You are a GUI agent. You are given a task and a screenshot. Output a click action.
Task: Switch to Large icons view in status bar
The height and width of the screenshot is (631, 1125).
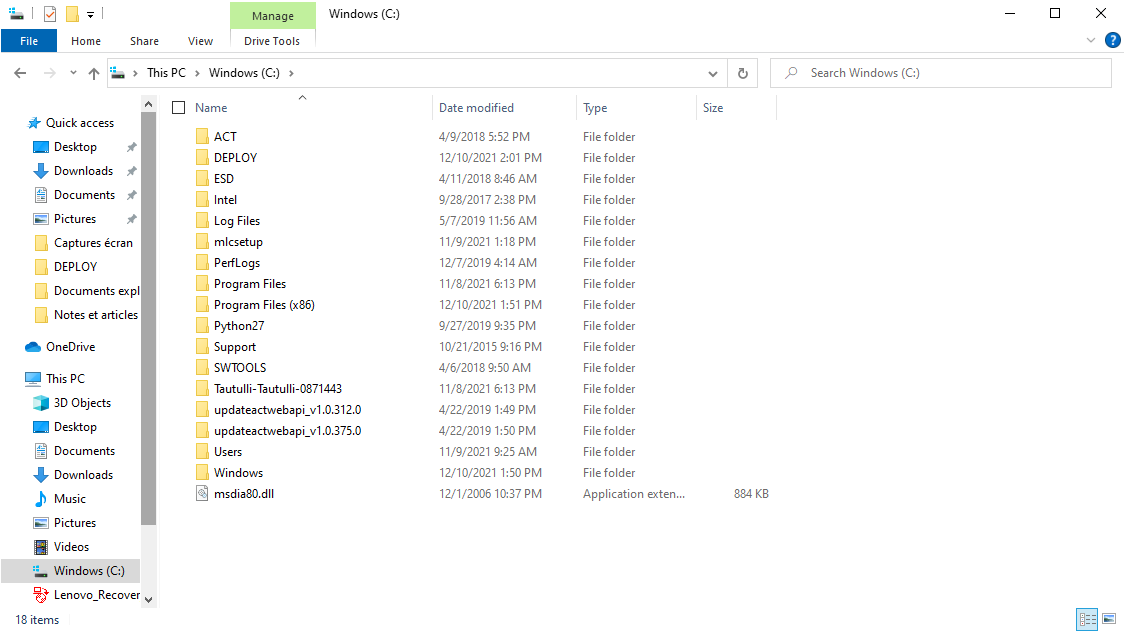pos(1108,619)
